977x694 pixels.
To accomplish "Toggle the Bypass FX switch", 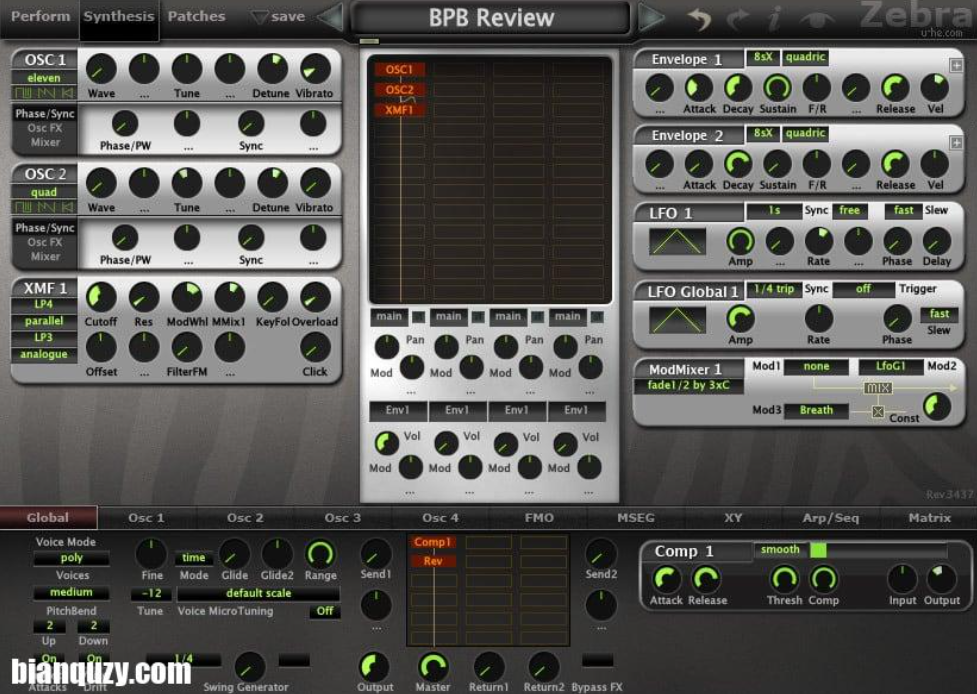I will tap(597, 661).
